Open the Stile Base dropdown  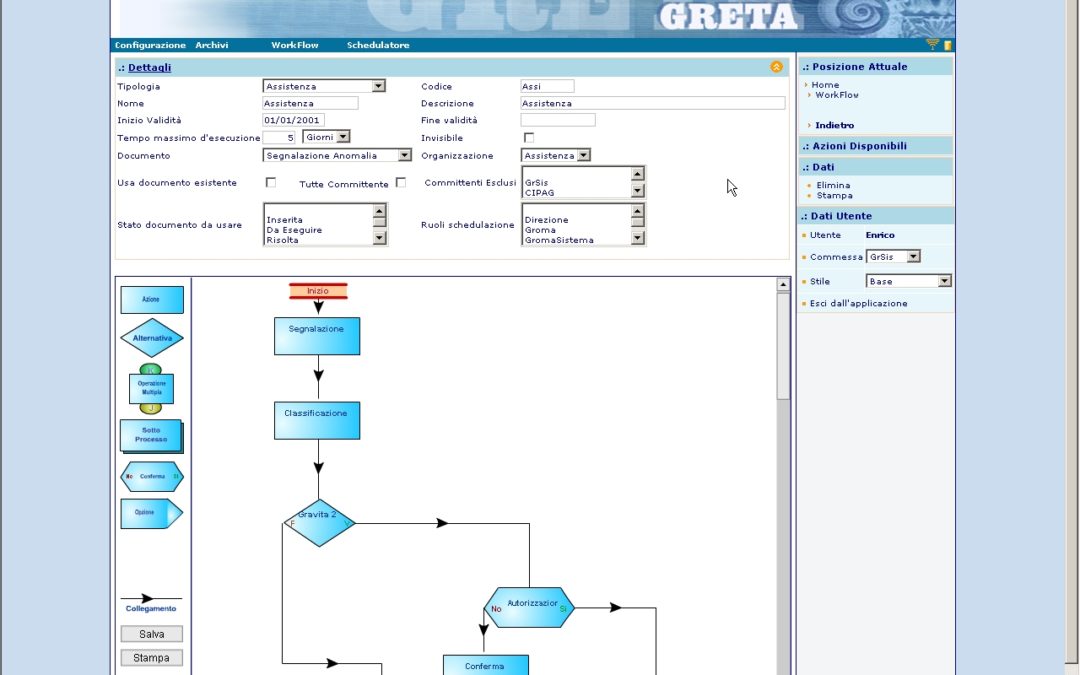coord(908,281)
